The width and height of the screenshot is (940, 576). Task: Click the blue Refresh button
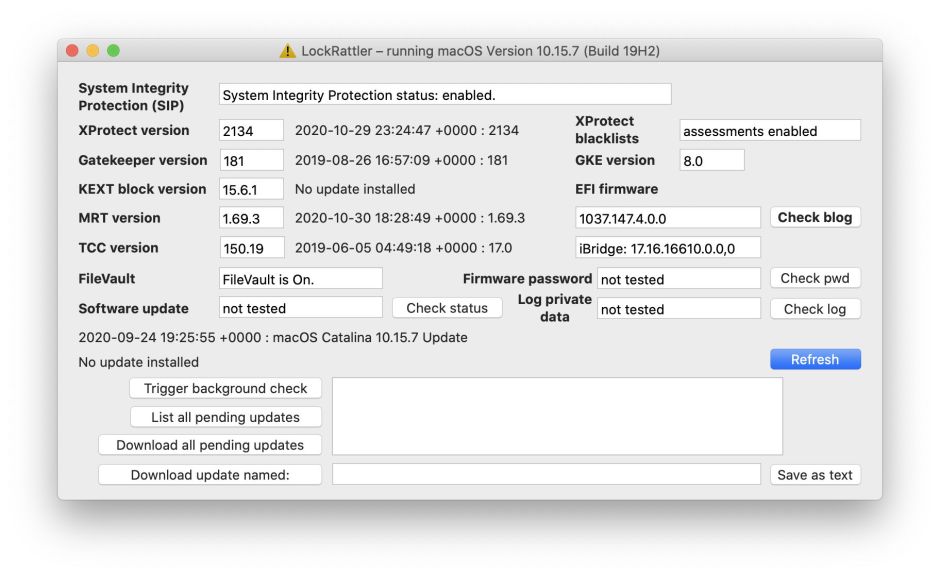tap(814, 360)
